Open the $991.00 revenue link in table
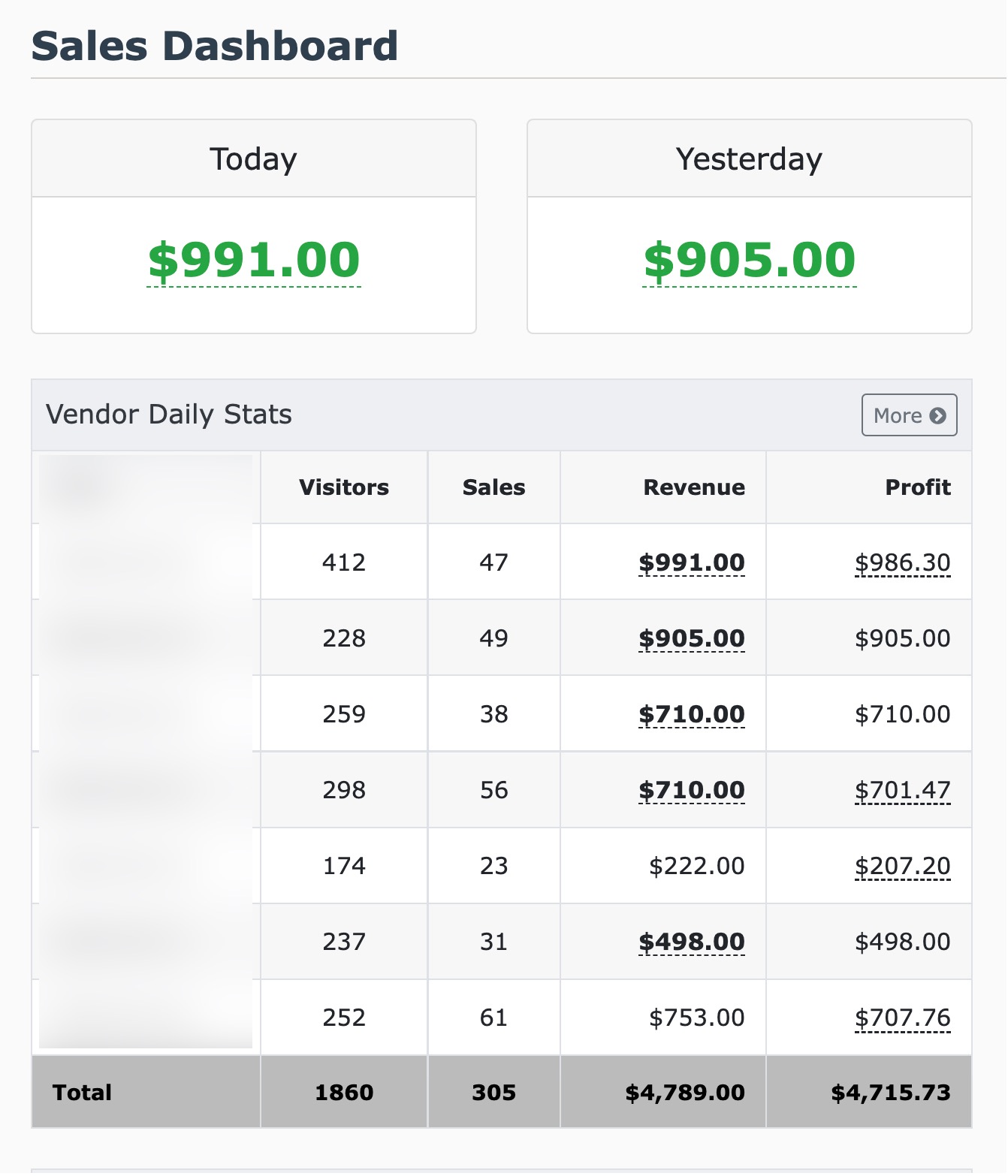This screenshot has width=1008, height=1176. tap(691, 562)
